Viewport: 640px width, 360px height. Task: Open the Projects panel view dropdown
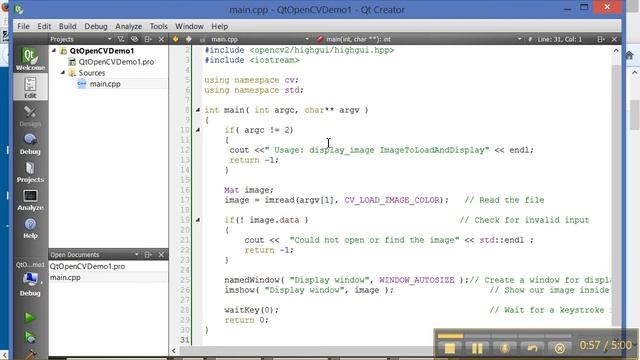[109, 39]
